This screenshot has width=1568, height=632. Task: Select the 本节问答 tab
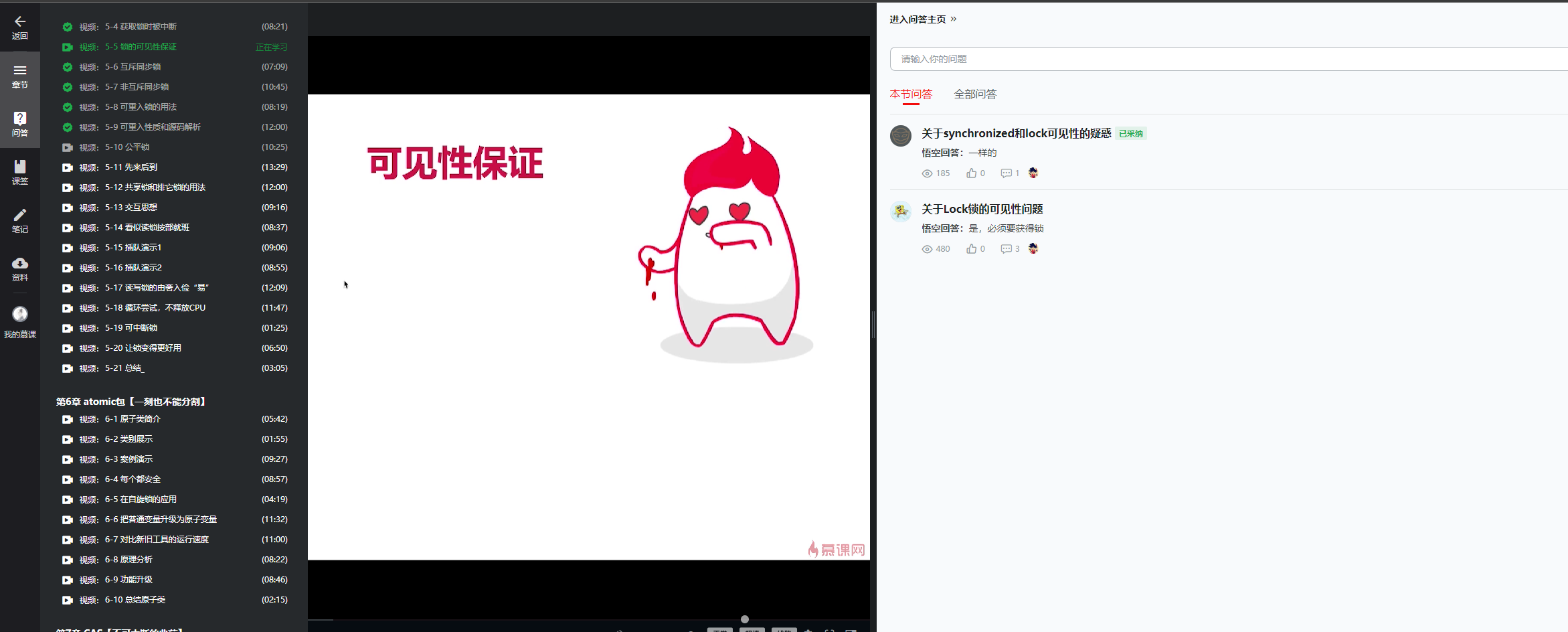(x=911, y=94)
